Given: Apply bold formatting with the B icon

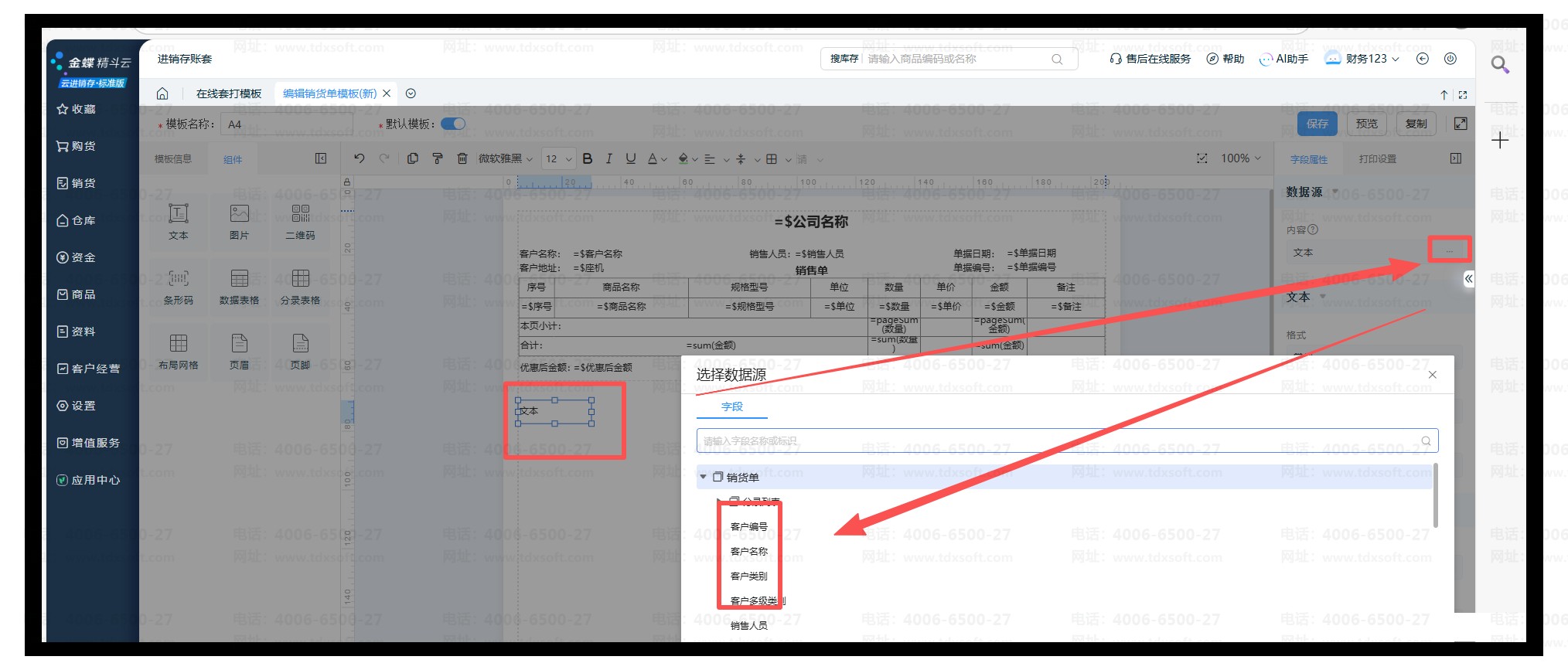Looking at the screenshot, I should pyautogui.click(x=588, y=158).
